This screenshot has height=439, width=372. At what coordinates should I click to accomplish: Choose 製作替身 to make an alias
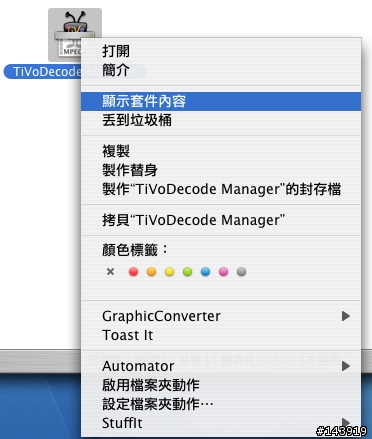click(x=221, y=170)
